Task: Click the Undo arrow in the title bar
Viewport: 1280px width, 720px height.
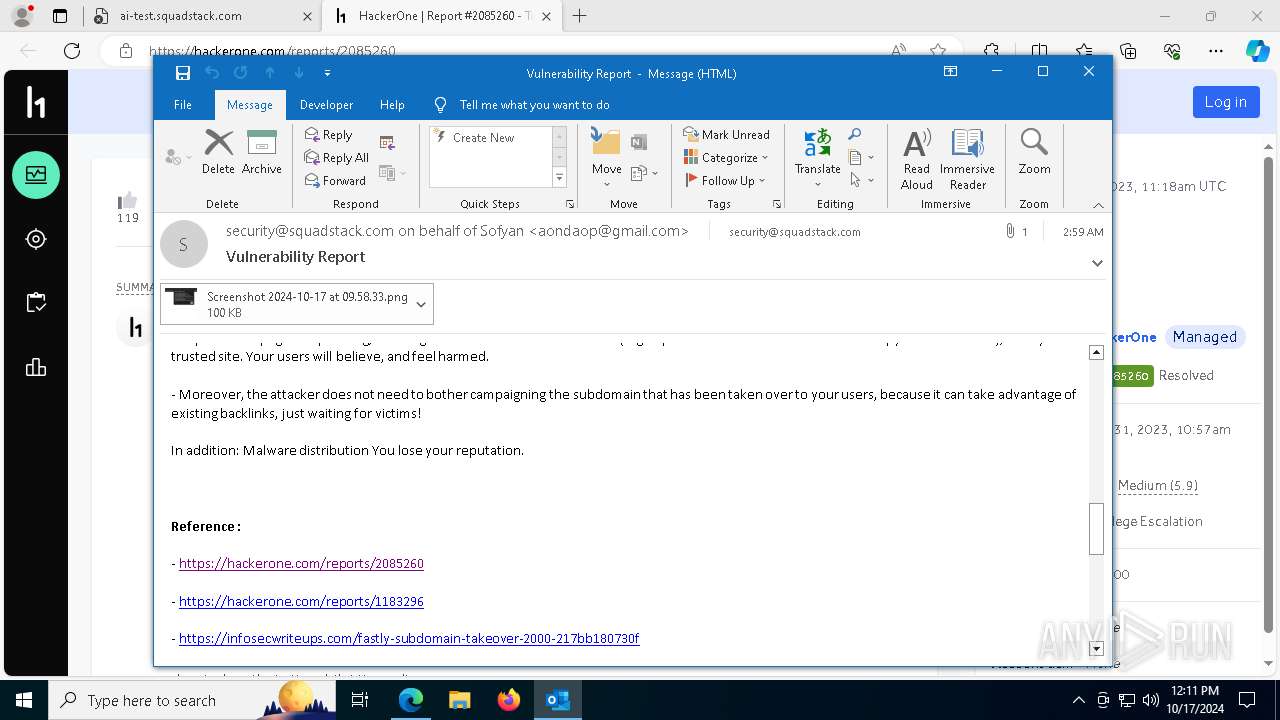Action: tap(212, 73)
